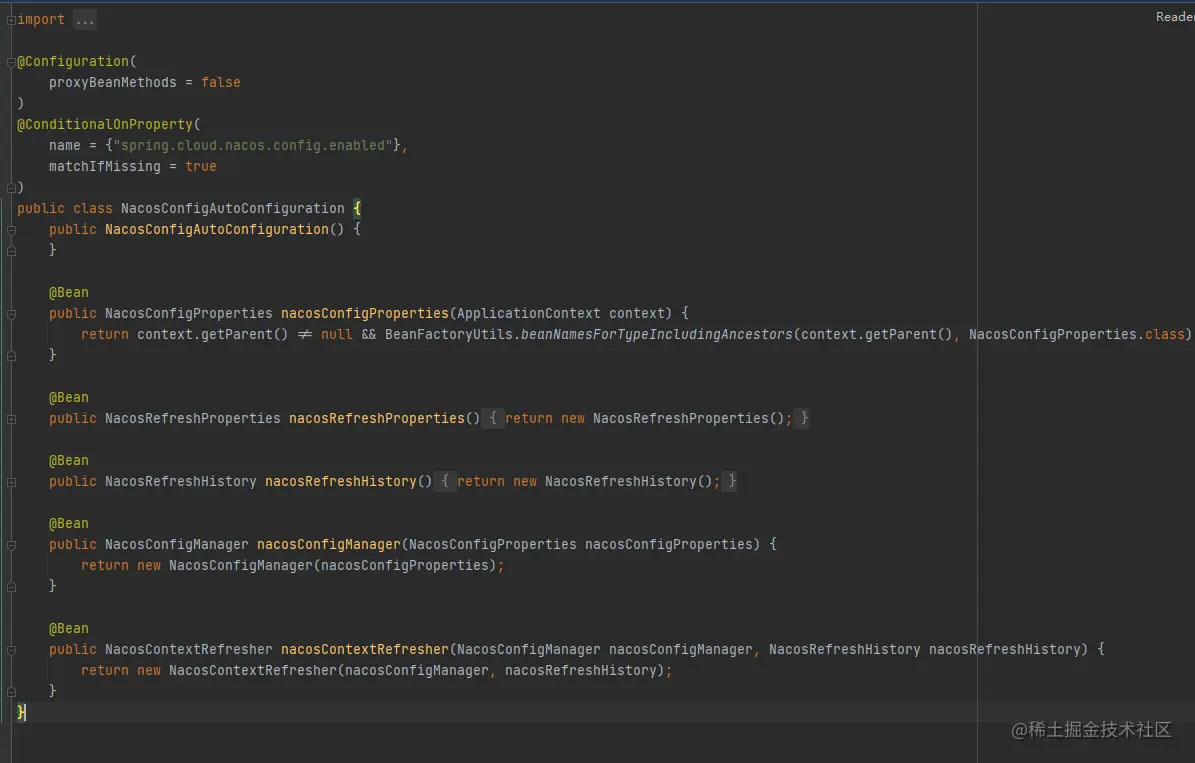This screenshot has width=1195, height=763.
Task: Collapse the nacosContextRefresher method fold marker
Action: pos(11,650)
